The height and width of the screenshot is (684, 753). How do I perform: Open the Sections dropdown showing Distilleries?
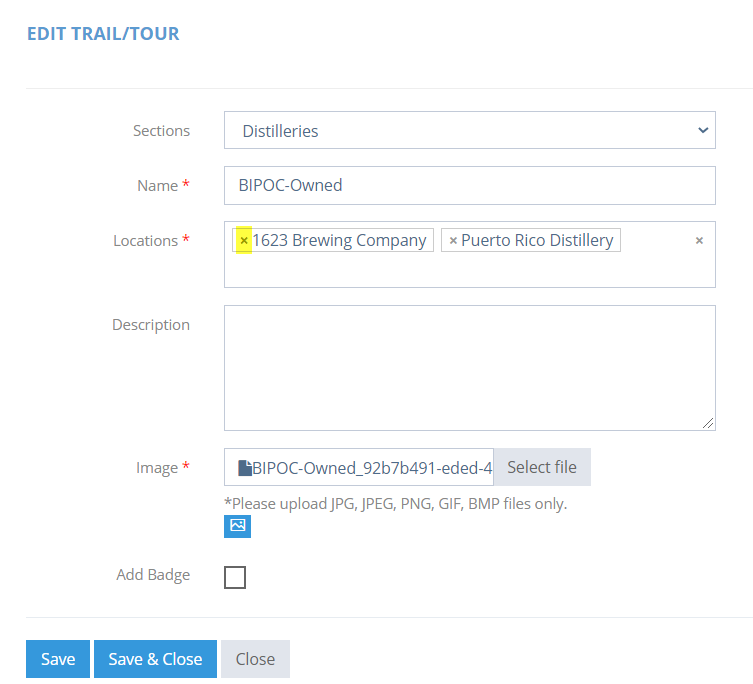point(470,130)
